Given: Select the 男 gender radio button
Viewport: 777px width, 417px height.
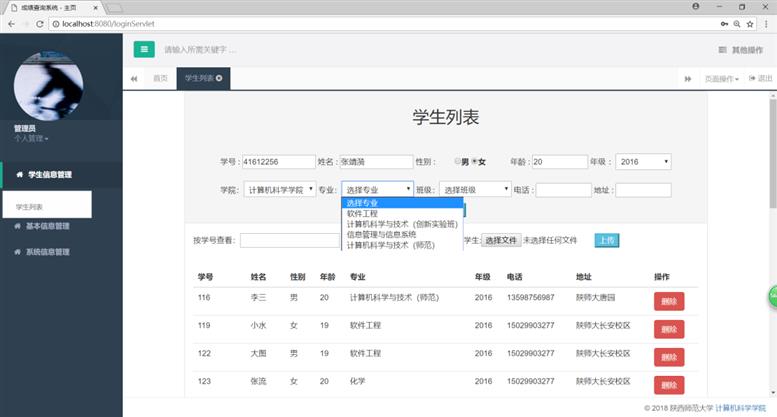Looking at the screenshot, I should 458,161.
